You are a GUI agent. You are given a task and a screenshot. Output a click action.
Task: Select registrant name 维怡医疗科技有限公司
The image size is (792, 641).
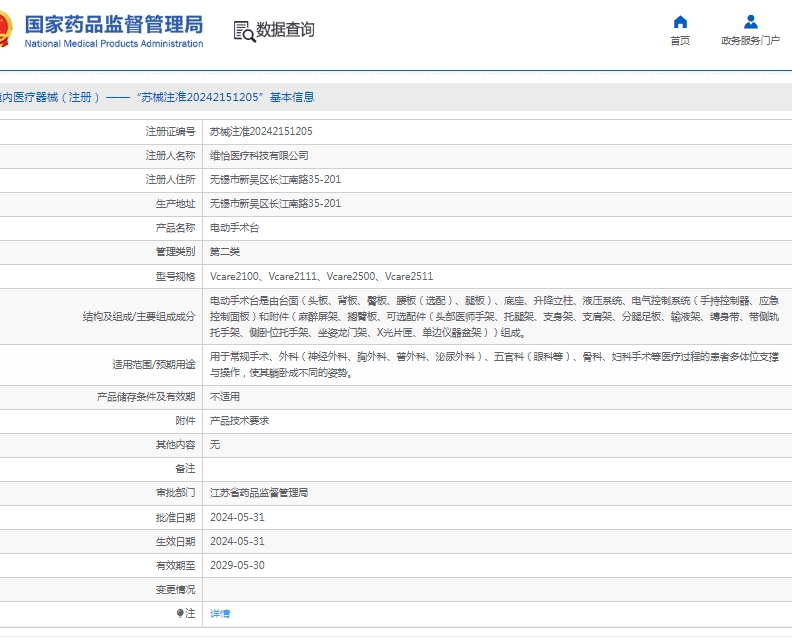259,156
